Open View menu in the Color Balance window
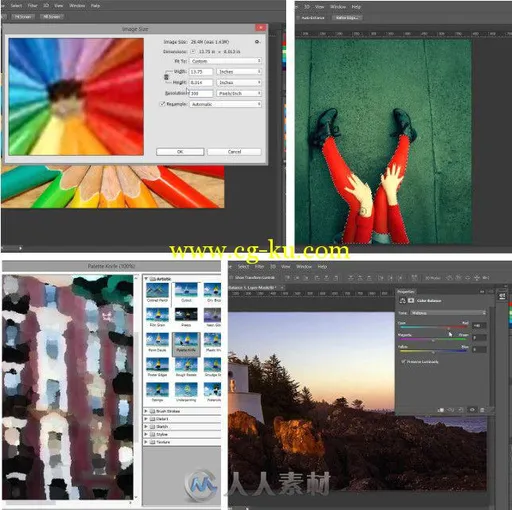The height and width of the screenshot is (510, 512). pyautogui.click(x=286, y=267)
